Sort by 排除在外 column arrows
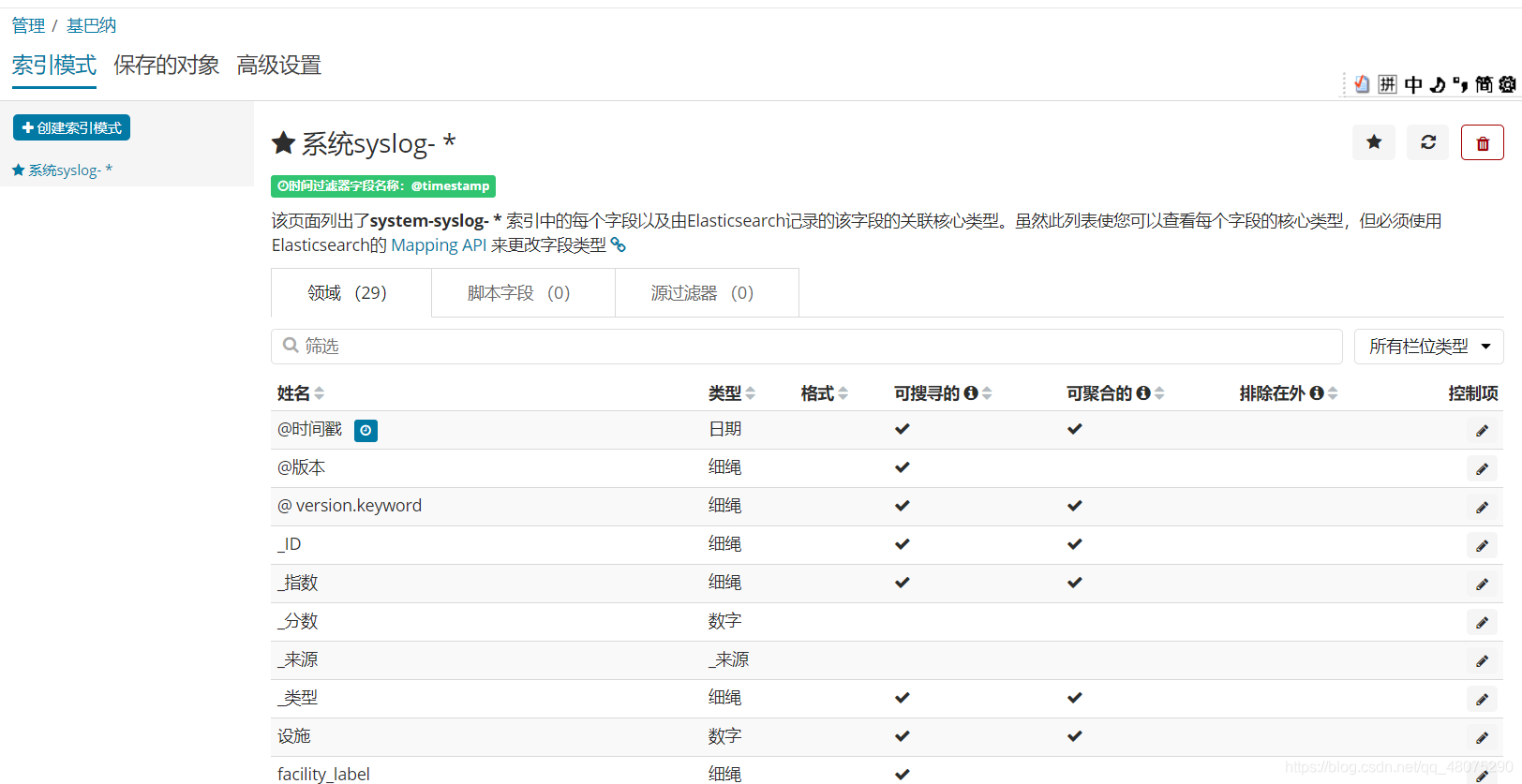Screen dimensions: 1522x784 coord(1333,393)
